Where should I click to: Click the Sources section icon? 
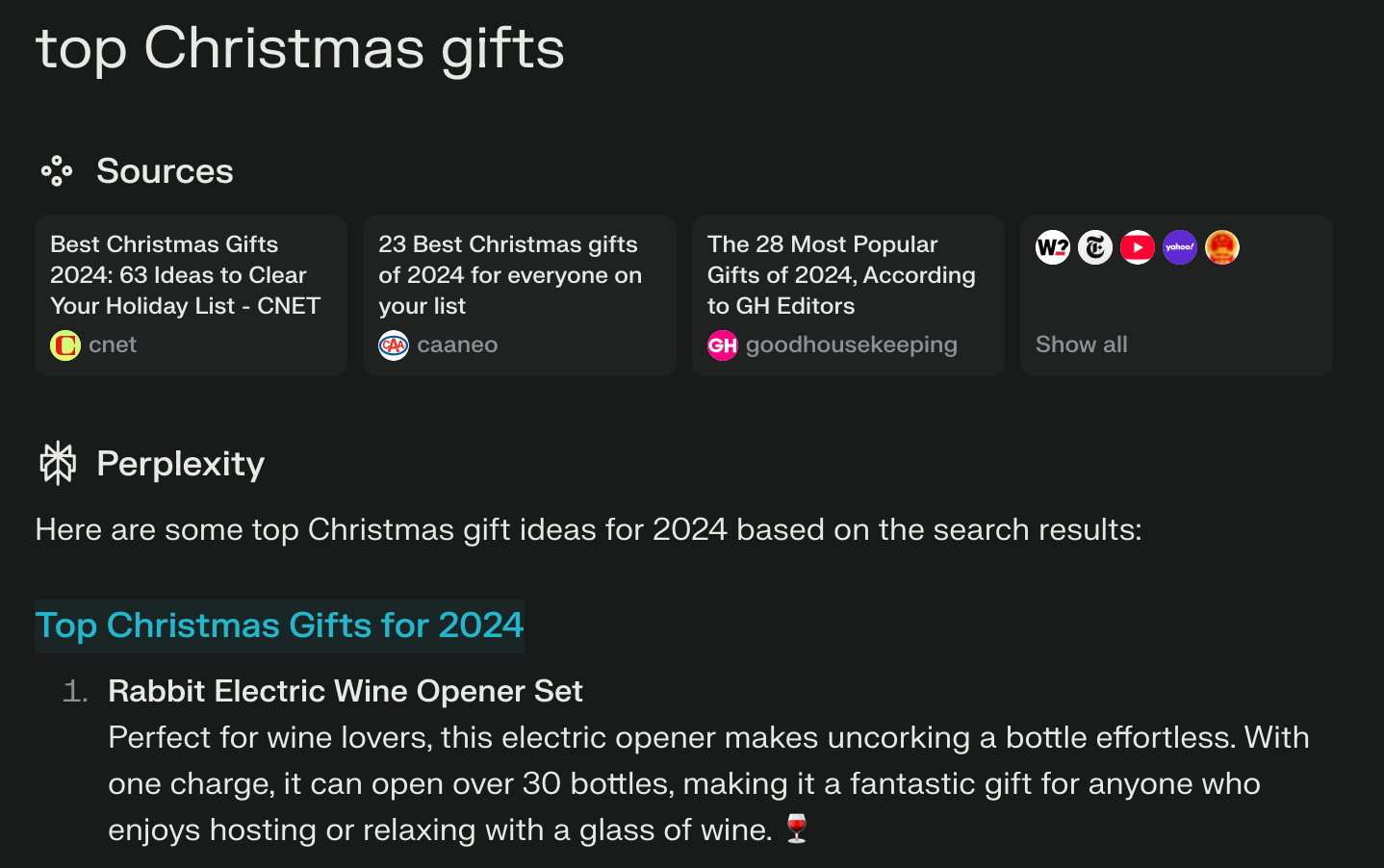[x=57, y=171]
